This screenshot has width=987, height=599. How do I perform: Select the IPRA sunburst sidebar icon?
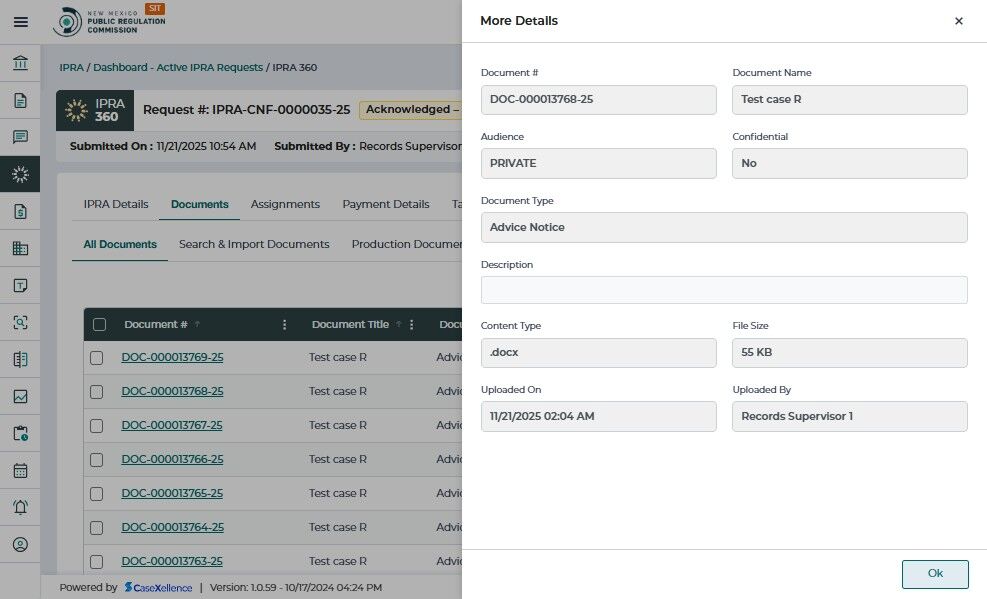coord(20,174)
